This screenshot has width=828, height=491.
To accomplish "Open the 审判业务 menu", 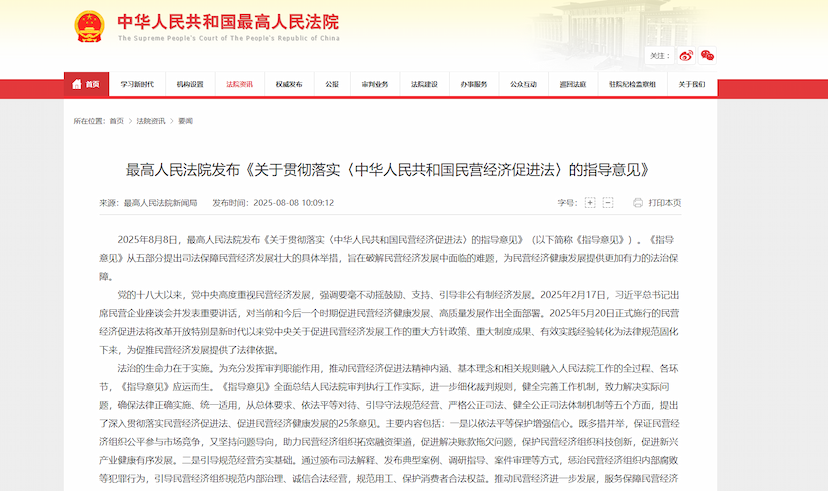I will click(375, 84).
